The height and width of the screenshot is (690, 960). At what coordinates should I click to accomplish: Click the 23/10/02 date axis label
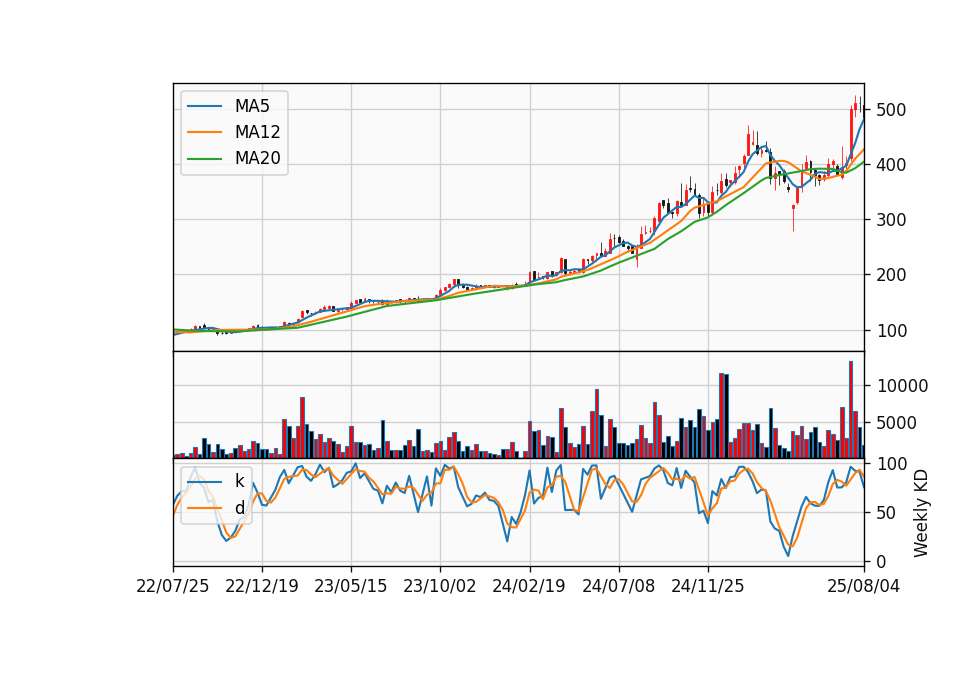click(440, 586)
